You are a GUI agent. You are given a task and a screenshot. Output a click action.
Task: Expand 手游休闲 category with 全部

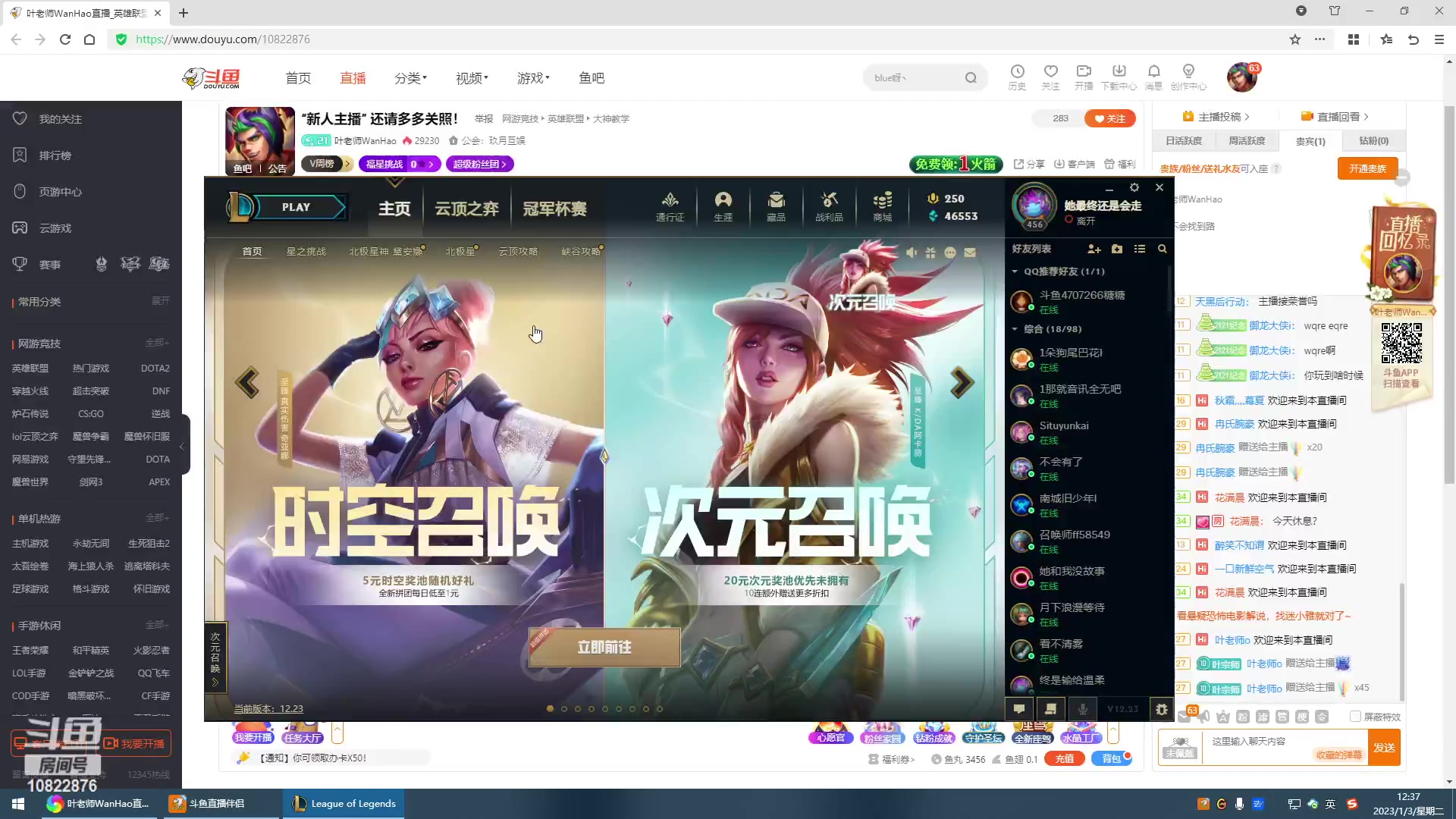pos(157,625)
